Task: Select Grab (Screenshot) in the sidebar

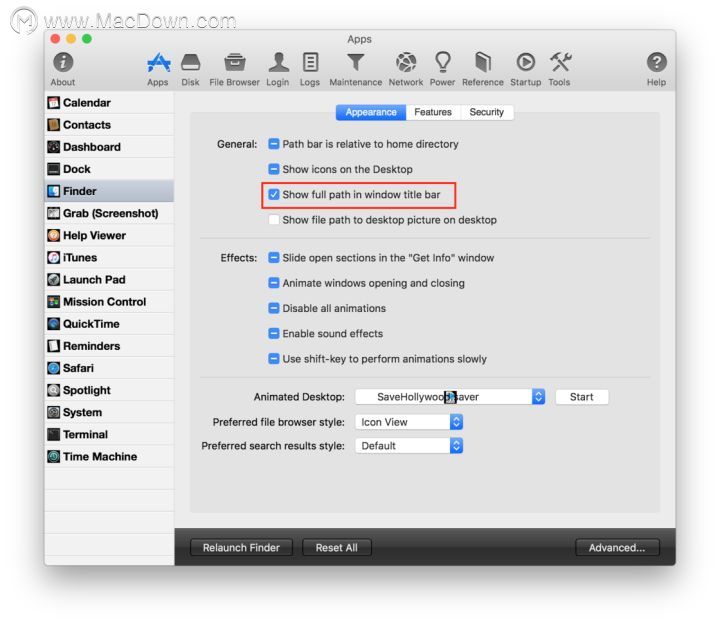Action: [x=109, y=213]
